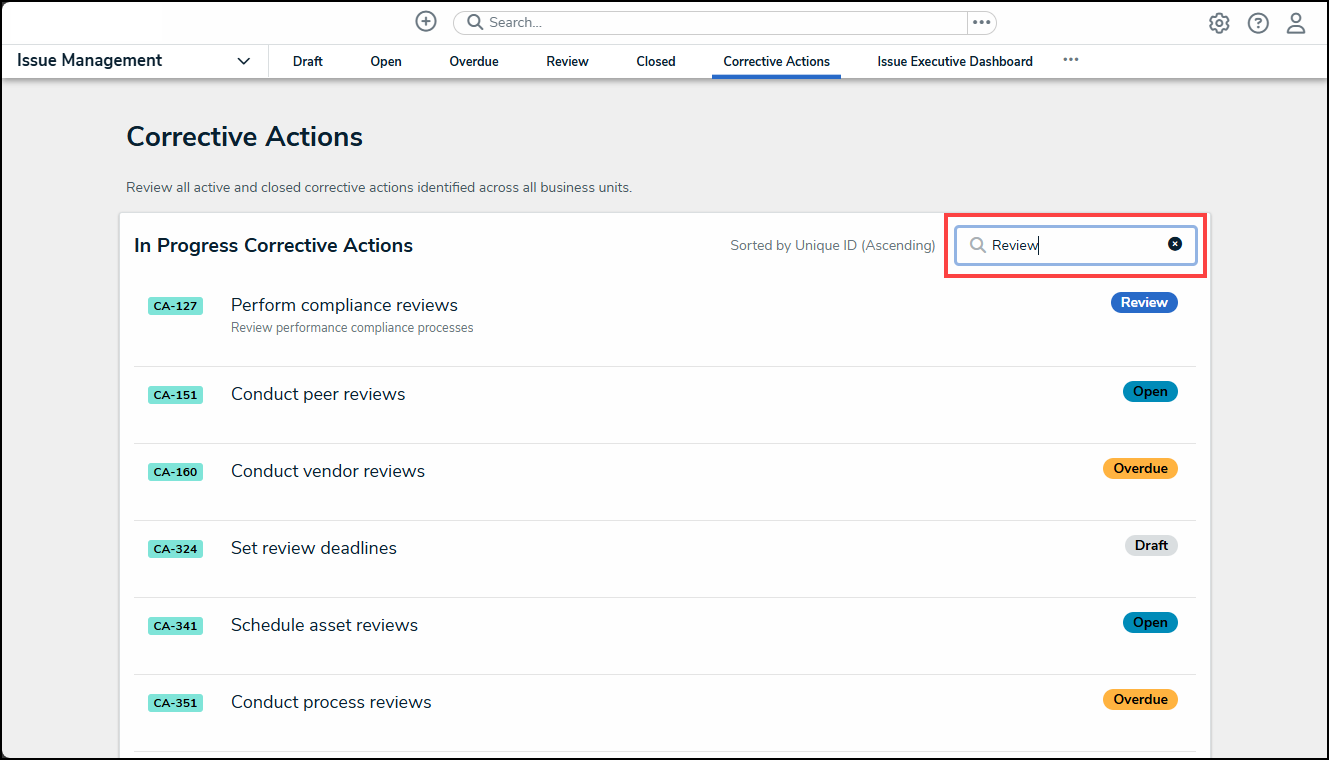1329x760 pixels.
Task: Click the plus create-new icon
Action: [426, 22]
